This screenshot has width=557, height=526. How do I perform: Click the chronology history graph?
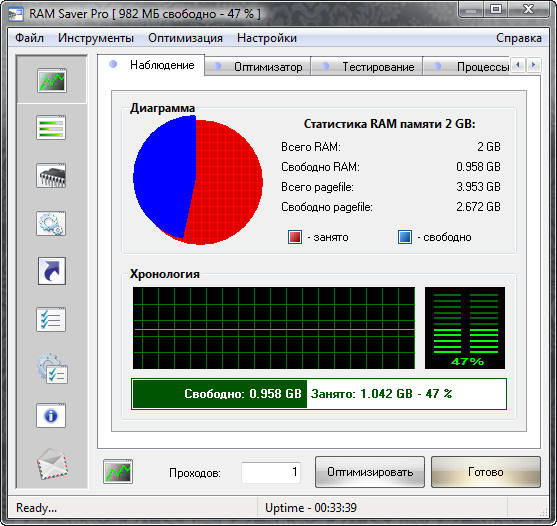pos(274,328)
